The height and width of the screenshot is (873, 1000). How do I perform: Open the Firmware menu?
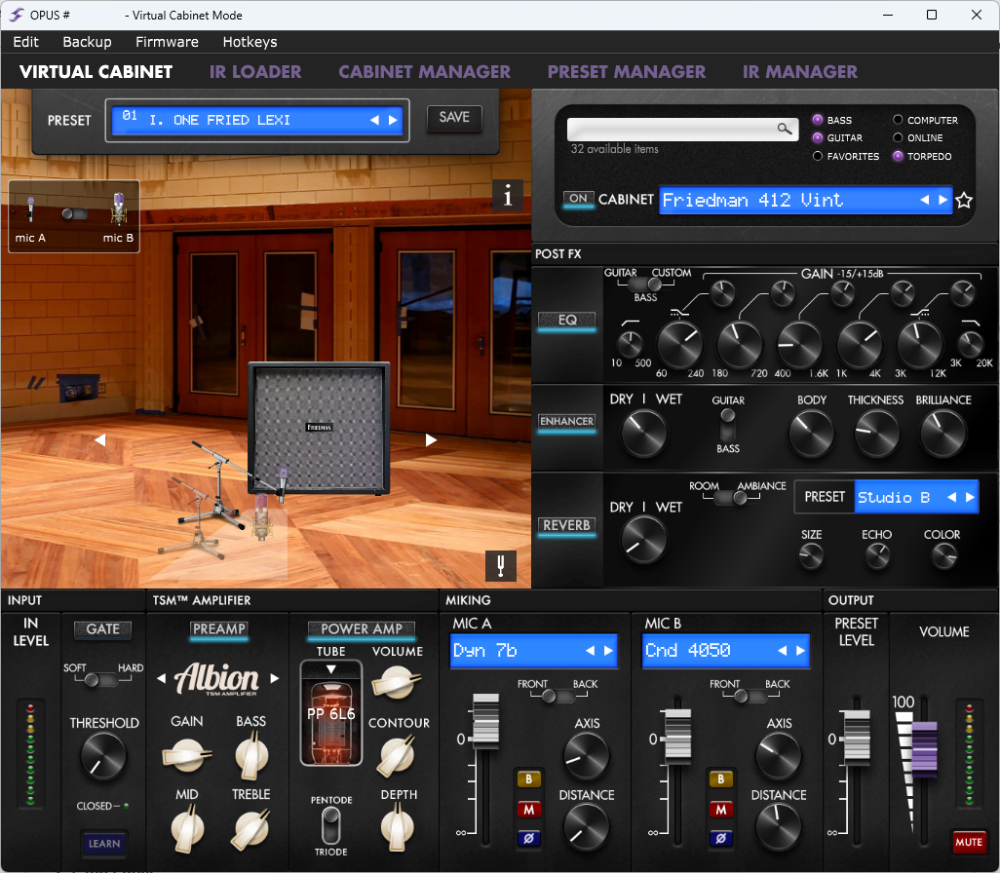(167, 42)
